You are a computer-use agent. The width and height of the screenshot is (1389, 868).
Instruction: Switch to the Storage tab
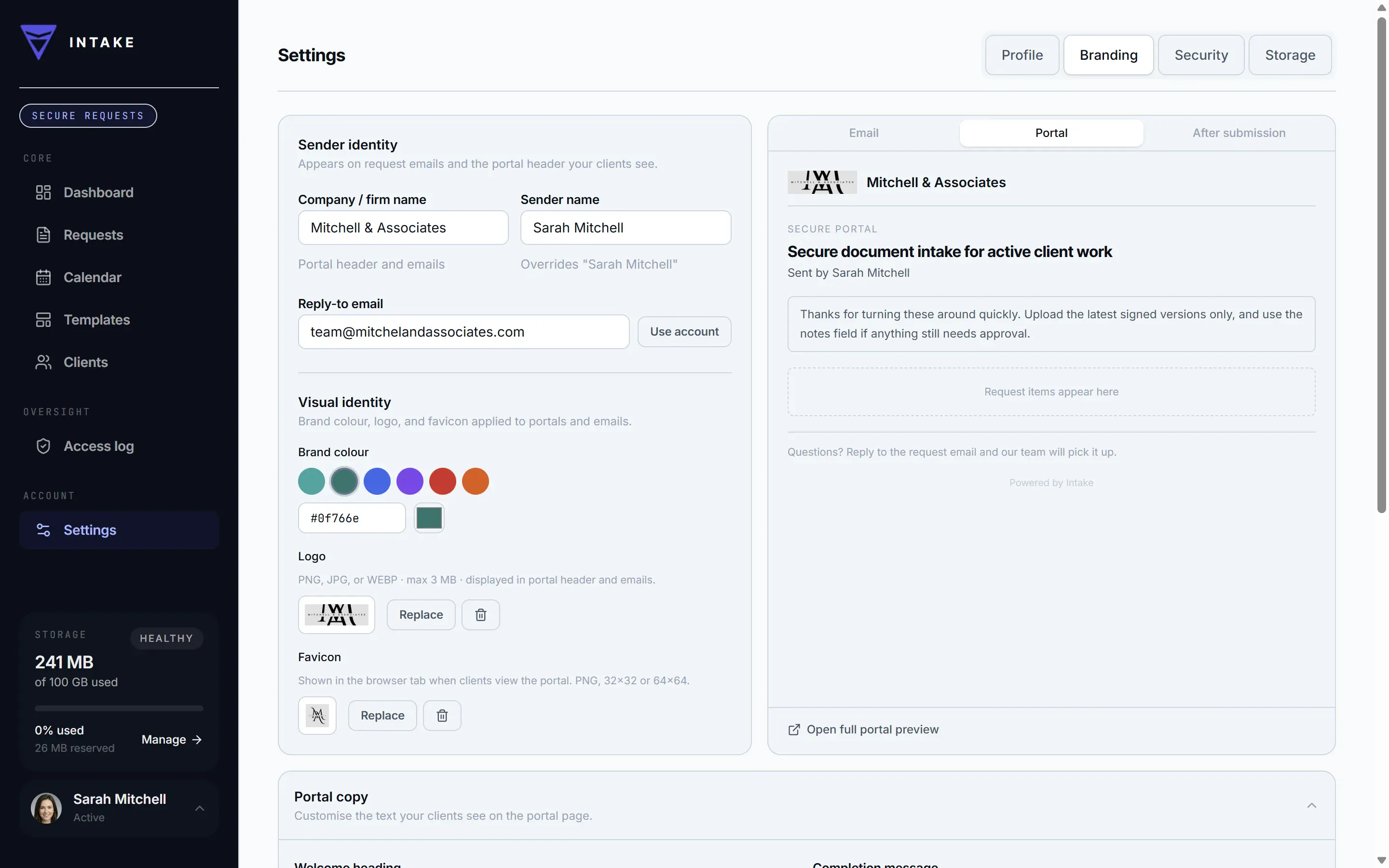tap(1290, 55)
